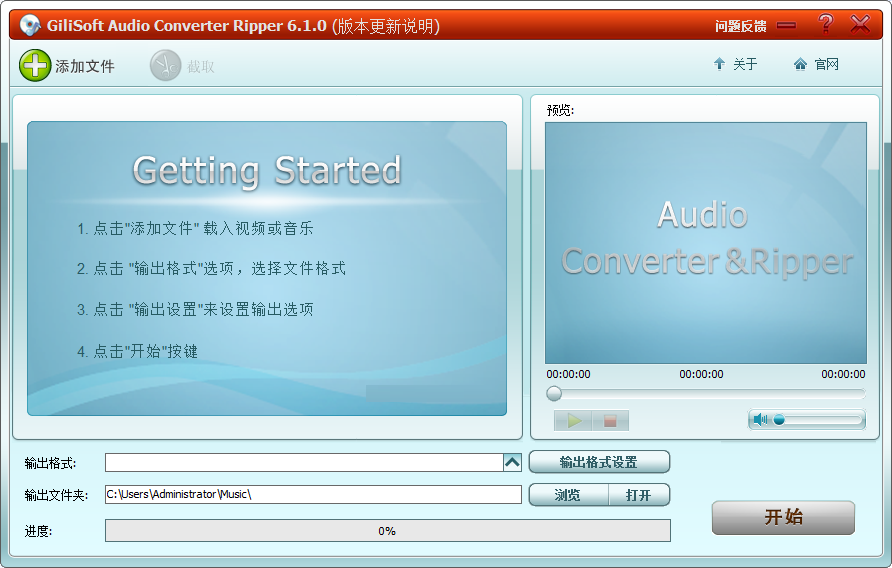Screen dimensions: 892x568
Task: Click the output format combo box field
Action: [x=304, y=462]
